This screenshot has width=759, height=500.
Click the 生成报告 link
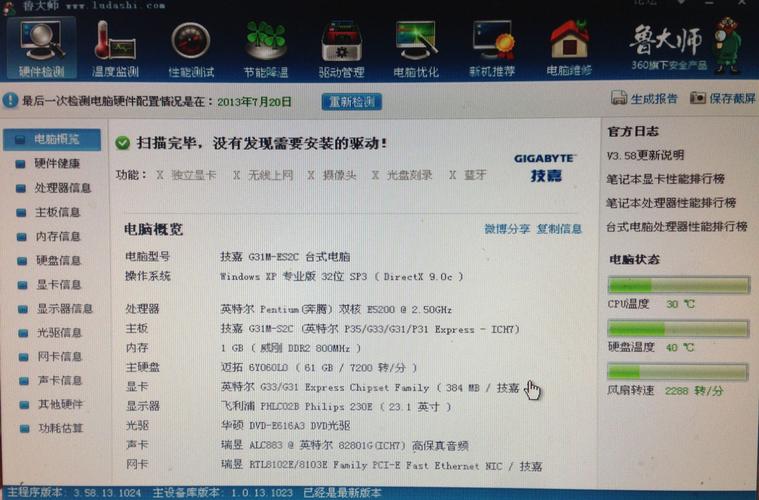tap(653, 99)
